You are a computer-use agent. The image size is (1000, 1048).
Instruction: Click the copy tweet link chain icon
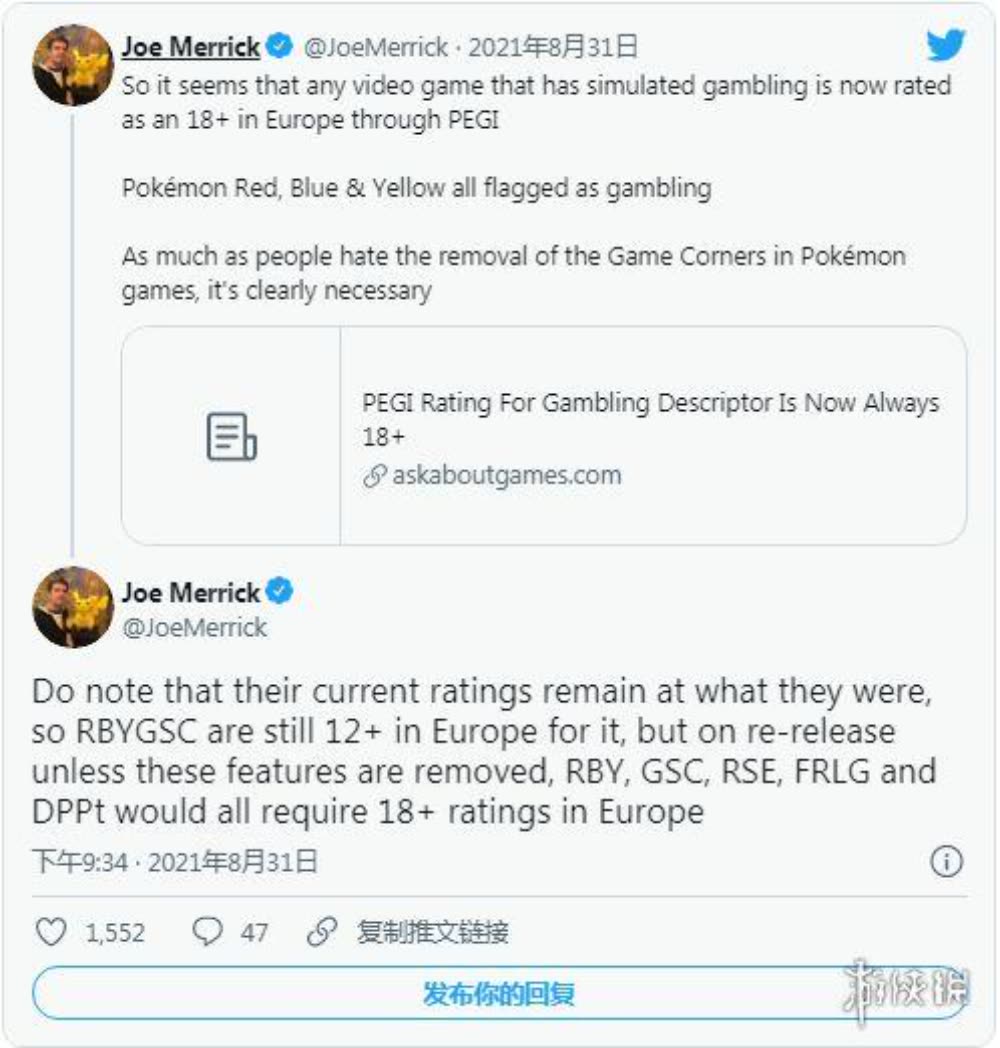321,932
